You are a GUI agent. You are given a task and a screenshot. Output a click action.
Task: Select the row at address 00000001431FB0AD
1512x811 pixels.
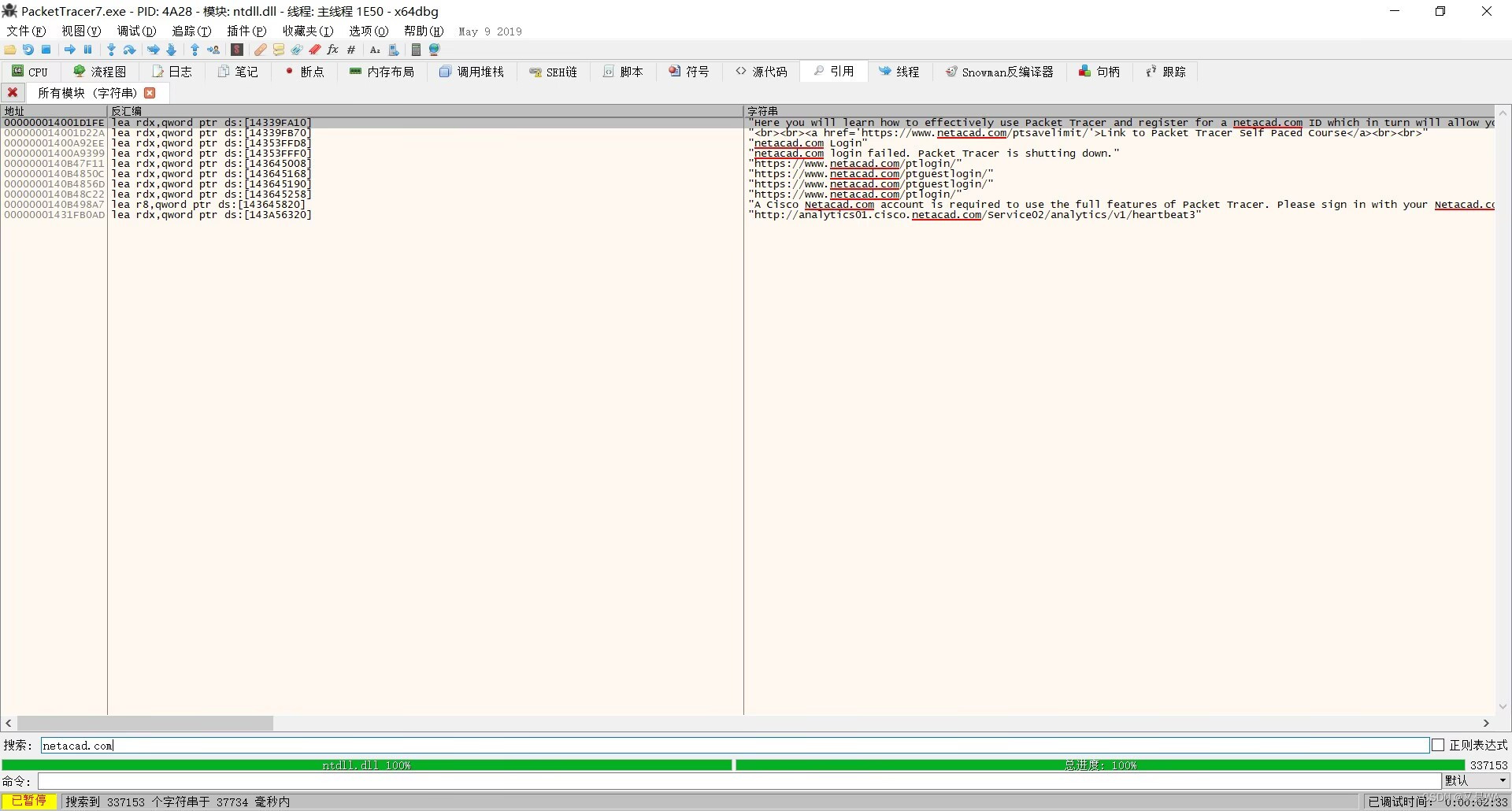tap(747, 215)
